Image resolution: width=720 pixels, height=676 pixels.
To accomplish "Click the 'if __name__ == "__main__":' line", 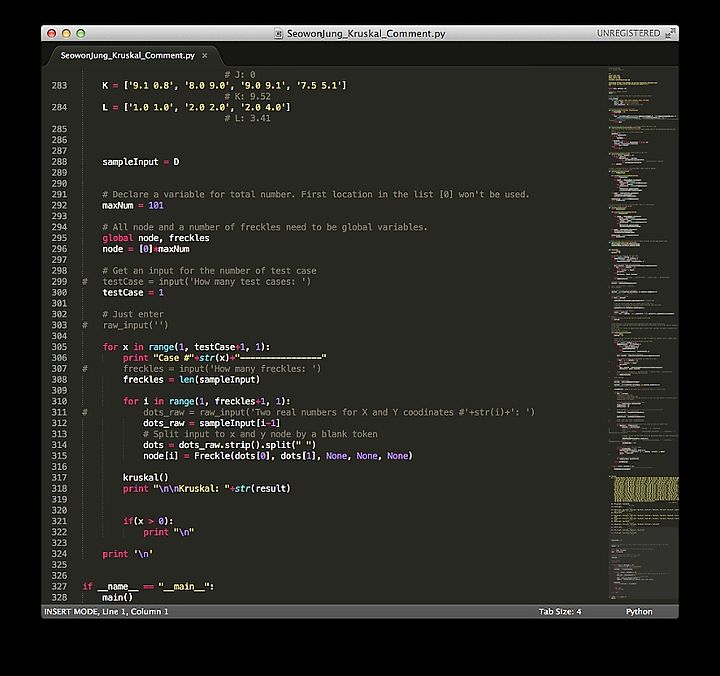I will (x=148, y=586).
